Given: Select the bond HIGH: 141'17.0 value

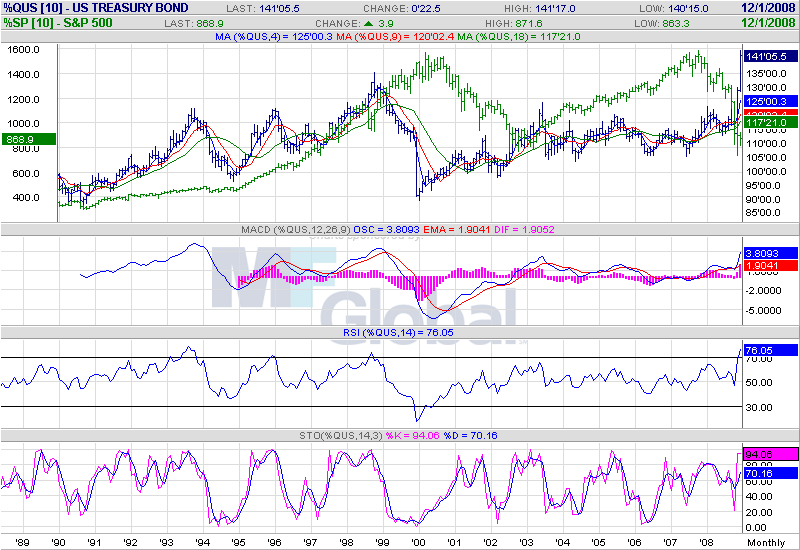Looking at the screenshot, I should click(539, 9).
